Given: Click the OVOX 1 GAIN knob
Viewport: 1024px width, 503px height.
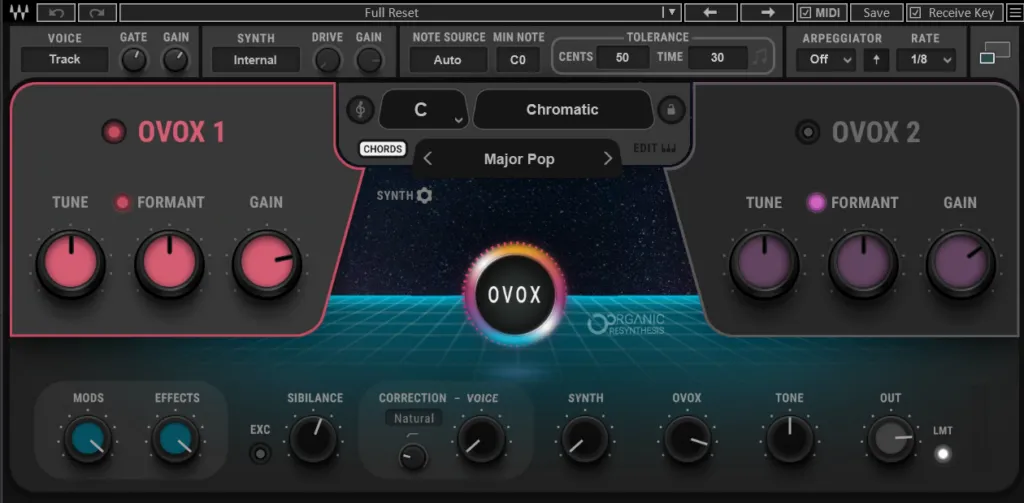Looking at the screenshot, I should [266, 264].
